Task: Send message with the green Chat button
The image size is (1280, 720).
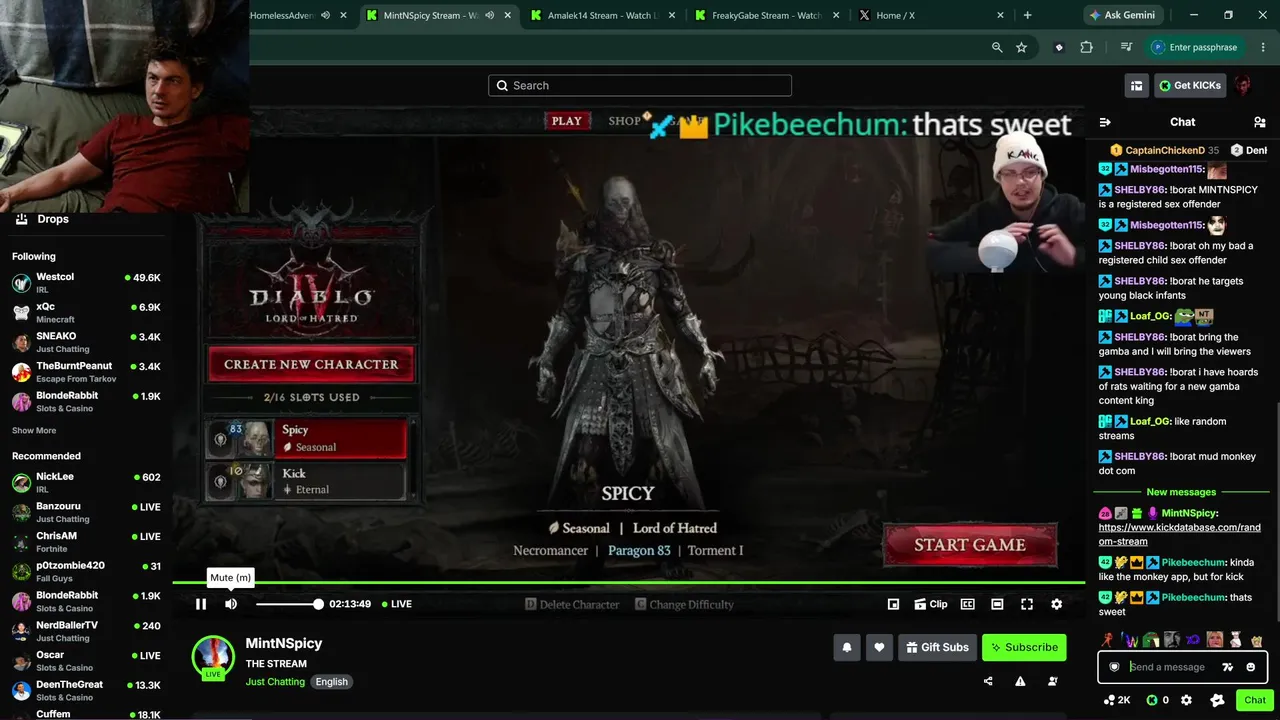Action: [1255, 700]
